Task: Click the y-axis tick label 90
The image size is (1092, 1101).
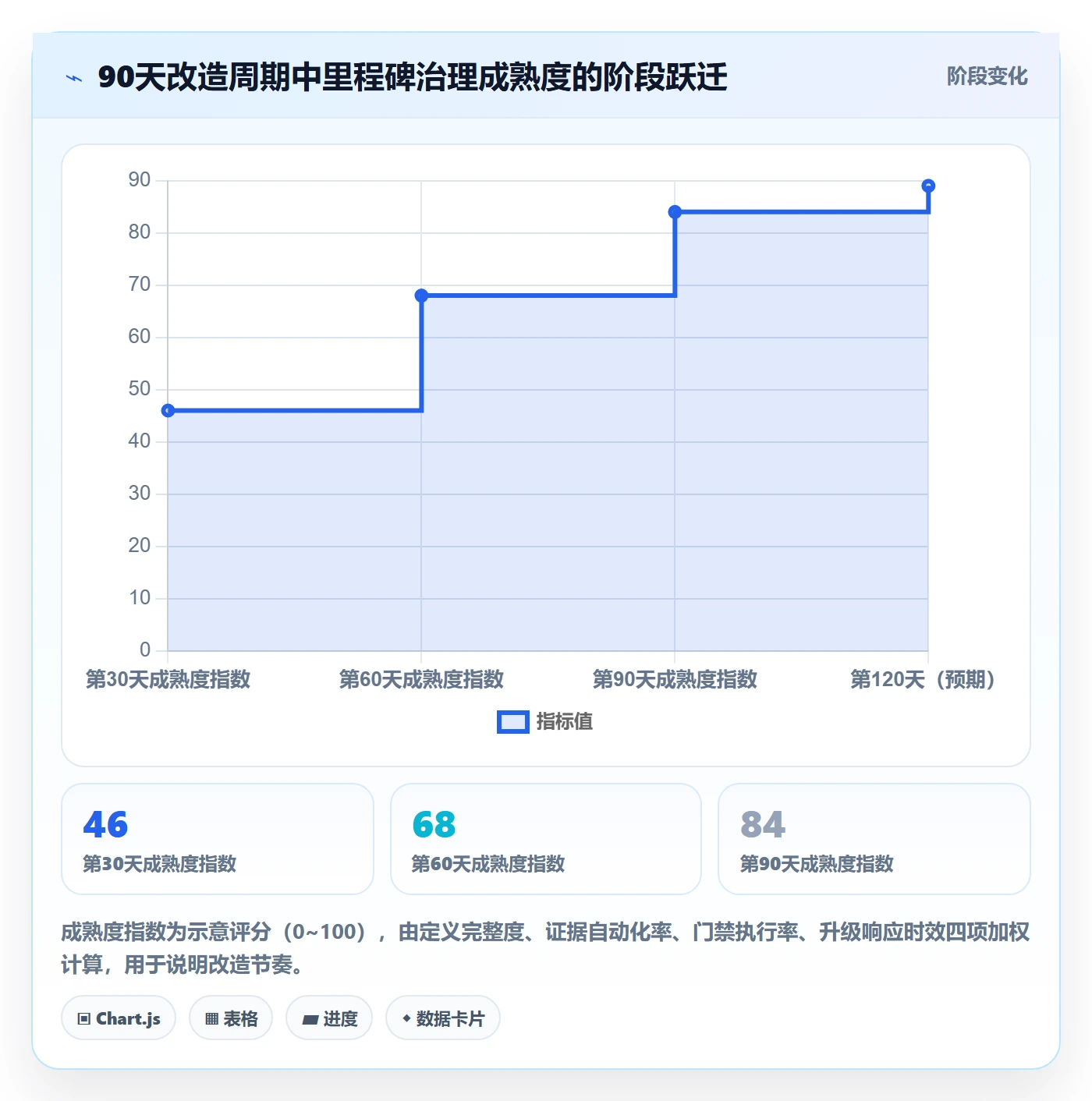Action: pos(140,180)
